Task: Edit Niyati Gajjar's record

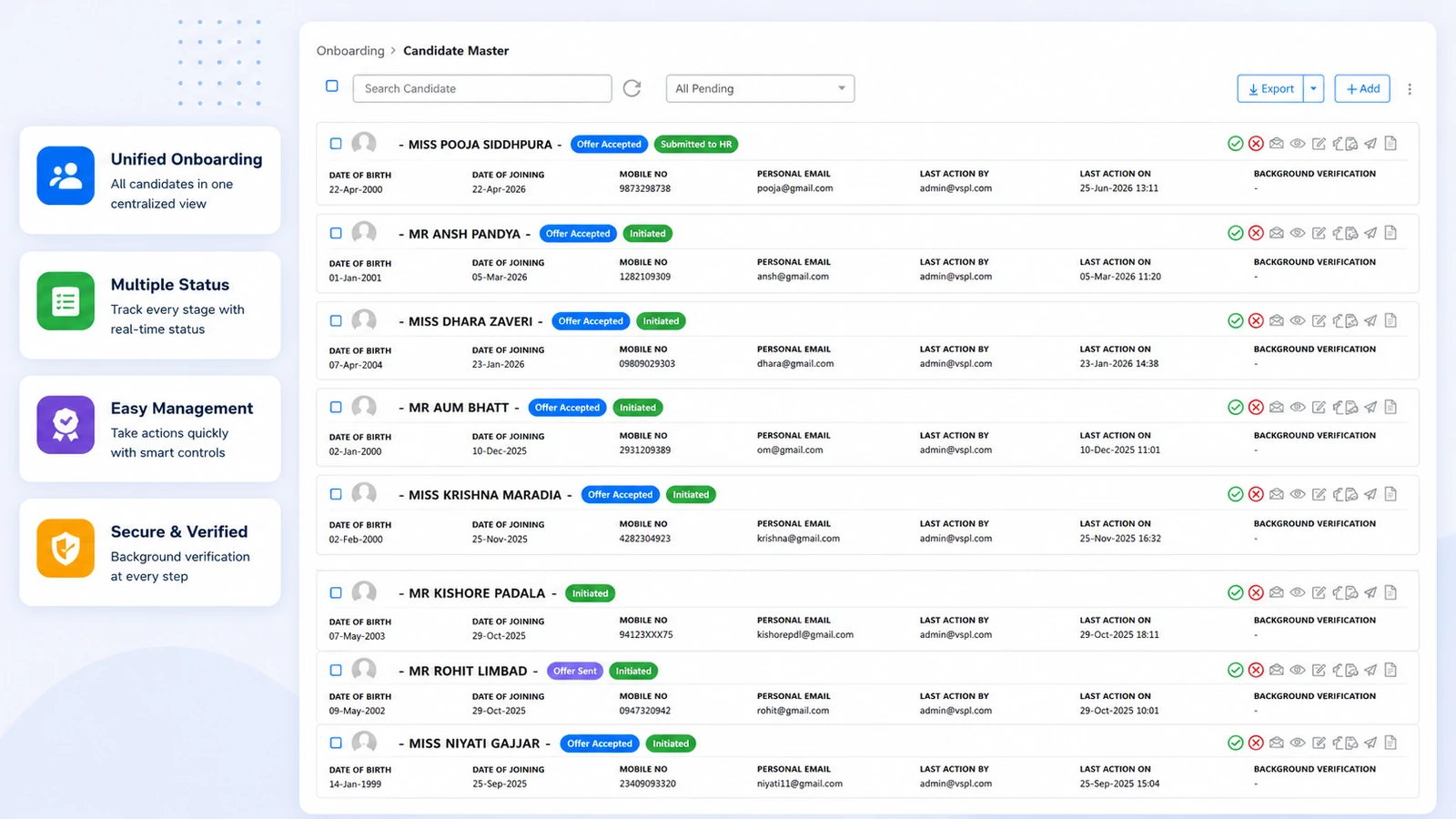Action: tap(1319, 743)
